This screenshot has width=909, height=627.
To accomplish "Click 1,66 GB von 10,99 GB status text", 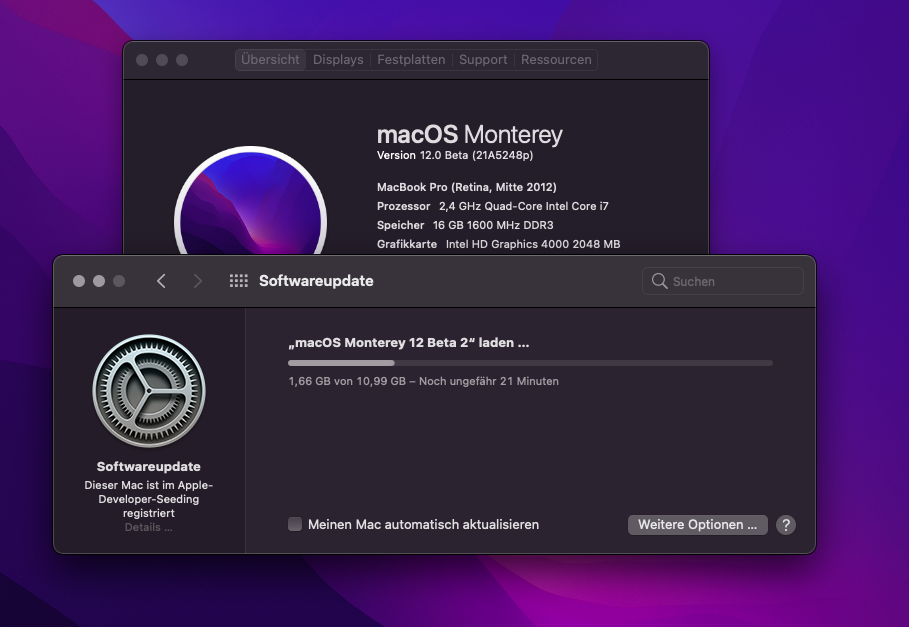I will pos(423,381).
